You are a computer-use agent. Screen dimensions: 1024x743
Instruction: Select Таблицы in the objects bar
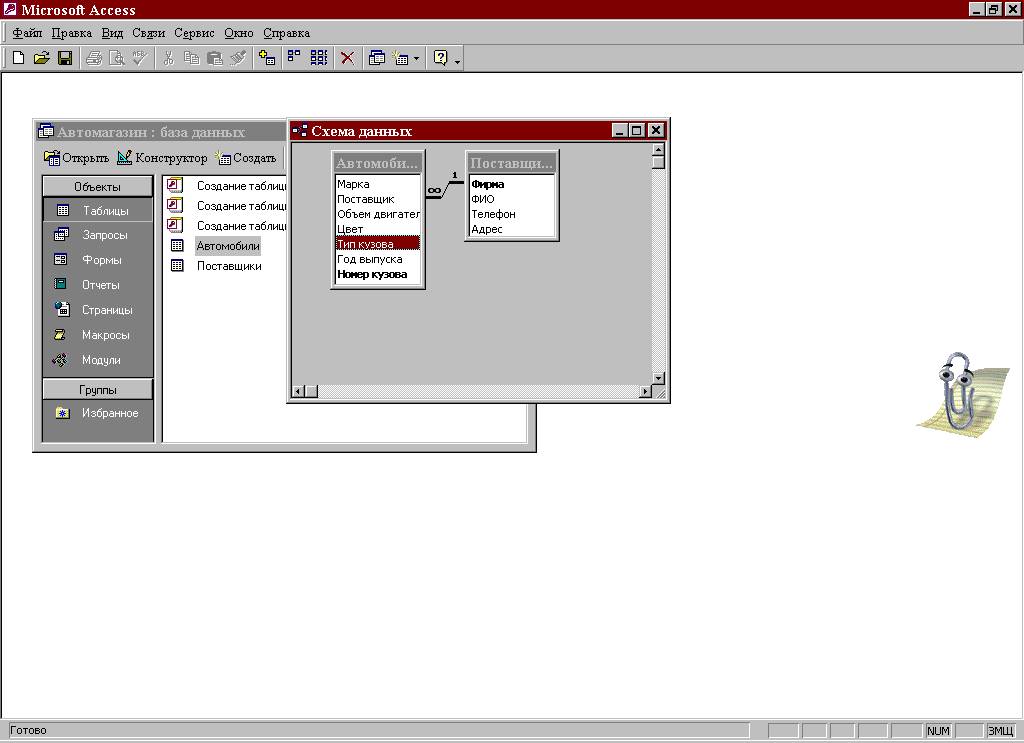pyautogui.click(x=97, y=211)
